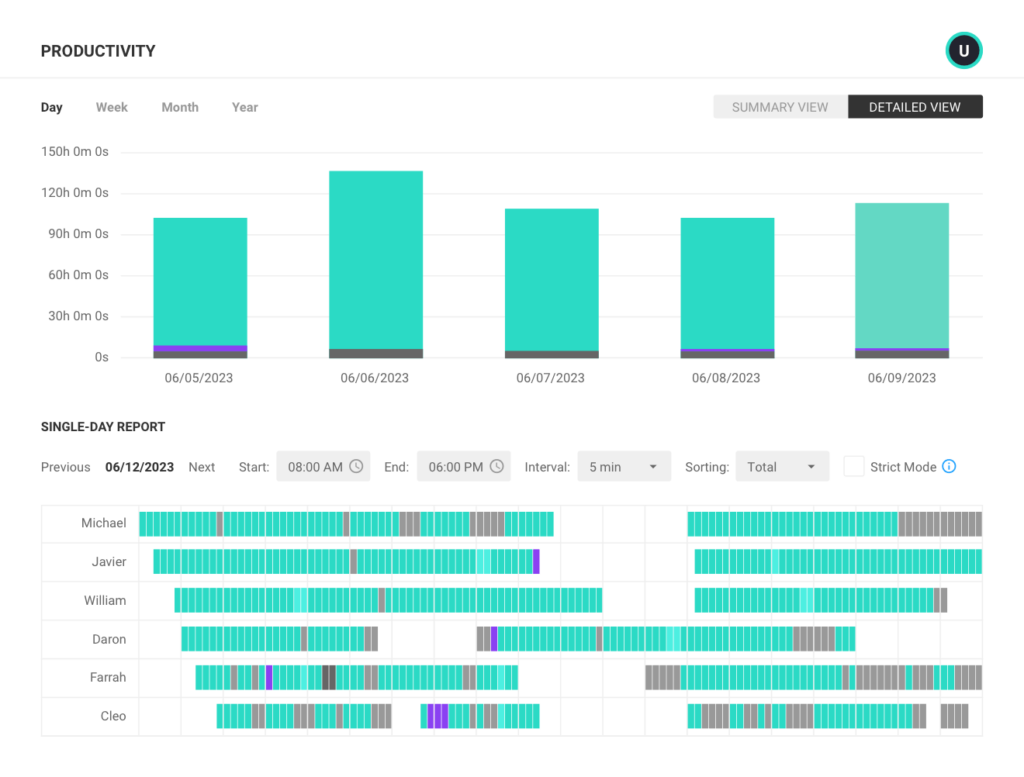The image size is (1024, 777).
Task: Click Next to advance the report date
Action: (x=202, y=466)
